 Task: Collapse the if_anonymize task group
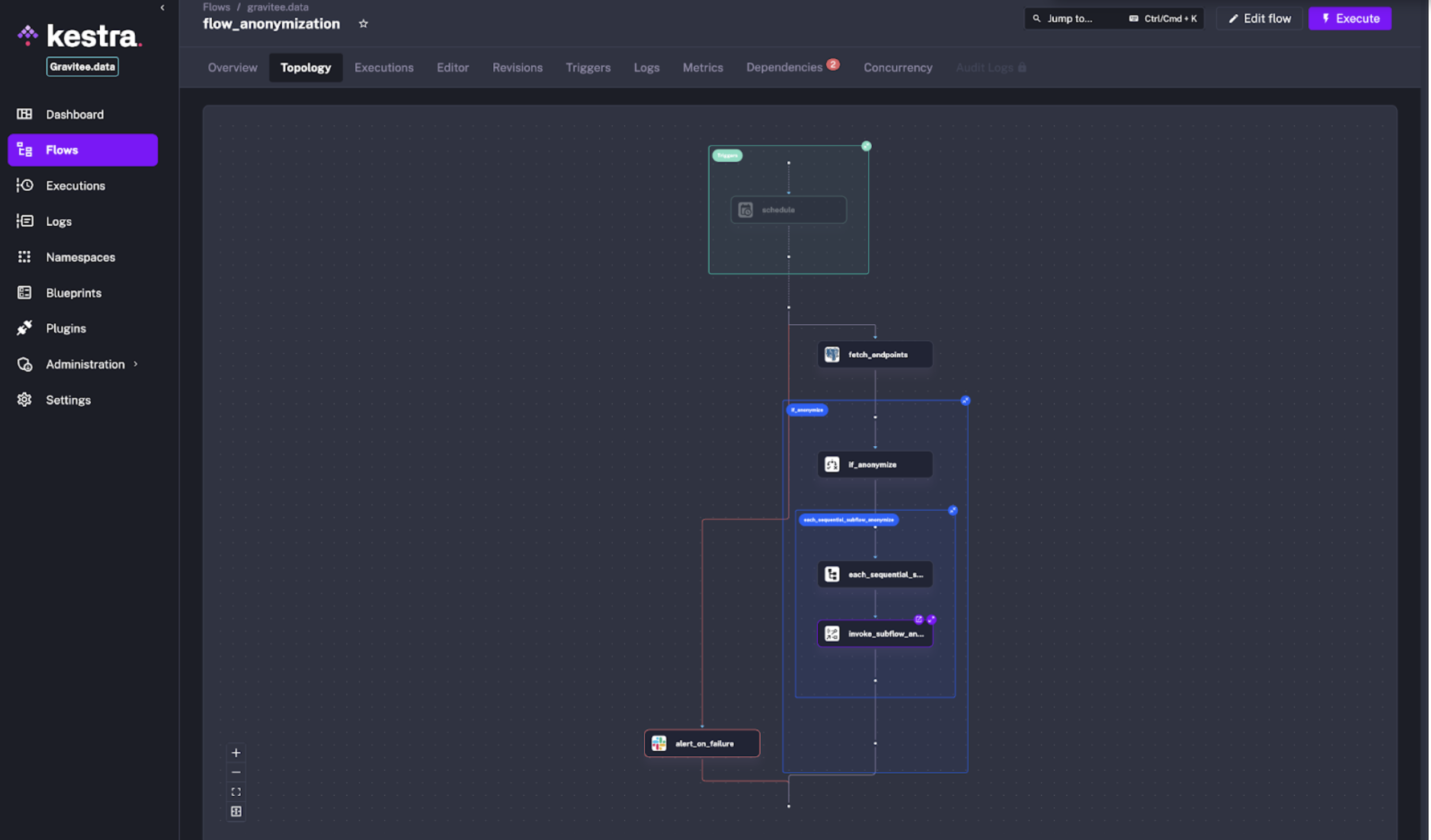(x=965, y=401)
